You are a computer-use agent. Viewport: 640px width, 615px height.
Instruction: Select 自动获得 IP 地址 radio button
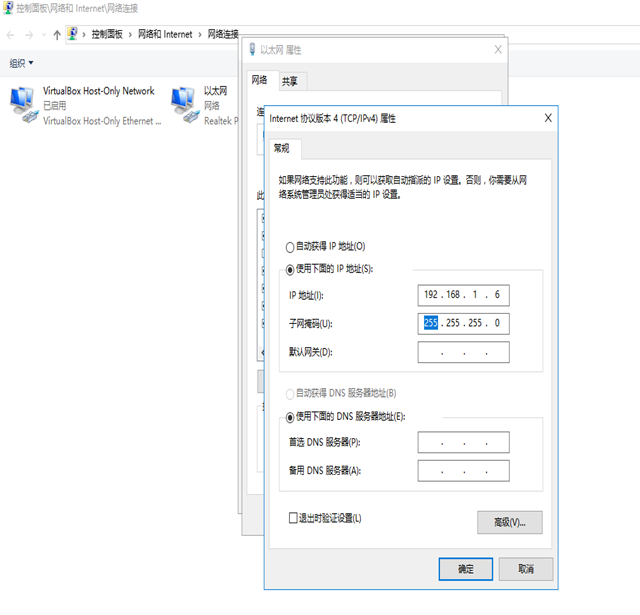click(290, 247)
